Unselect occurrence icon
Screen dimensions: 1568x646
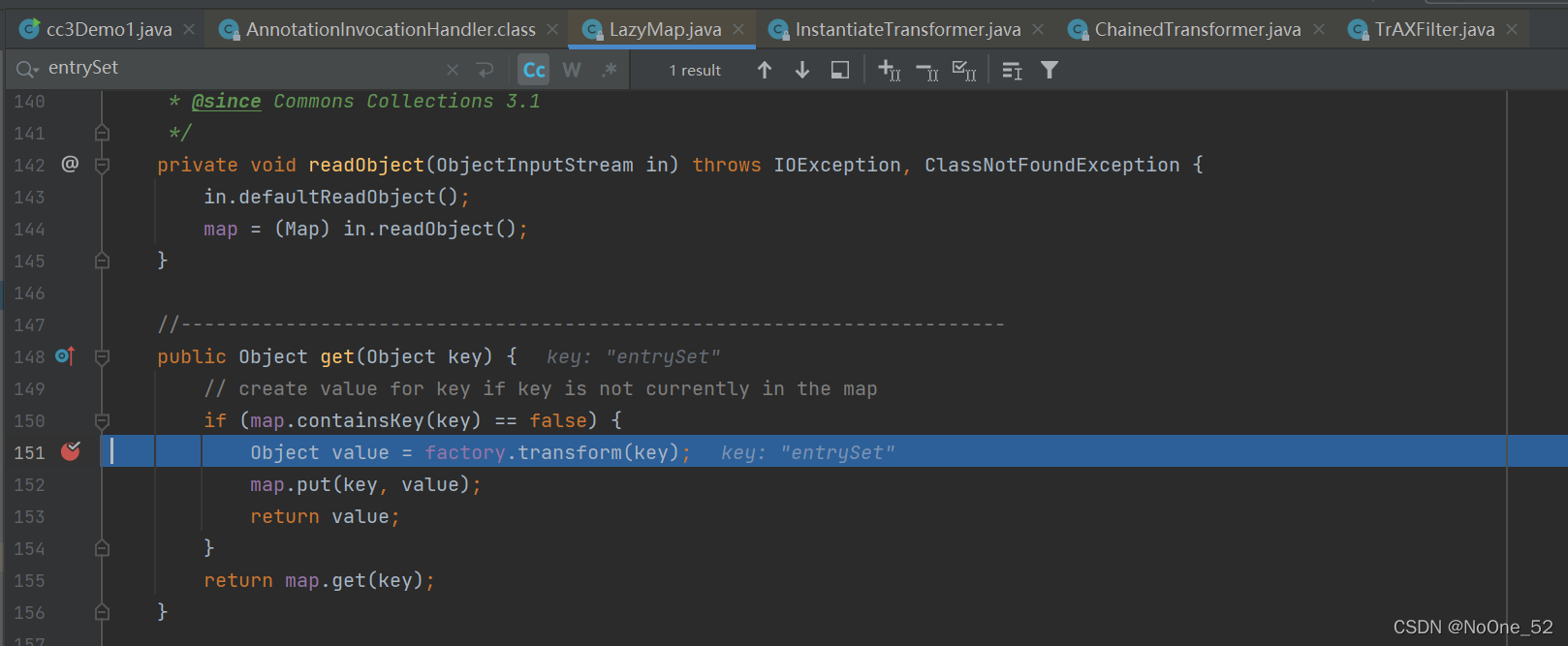click(927, 71)
